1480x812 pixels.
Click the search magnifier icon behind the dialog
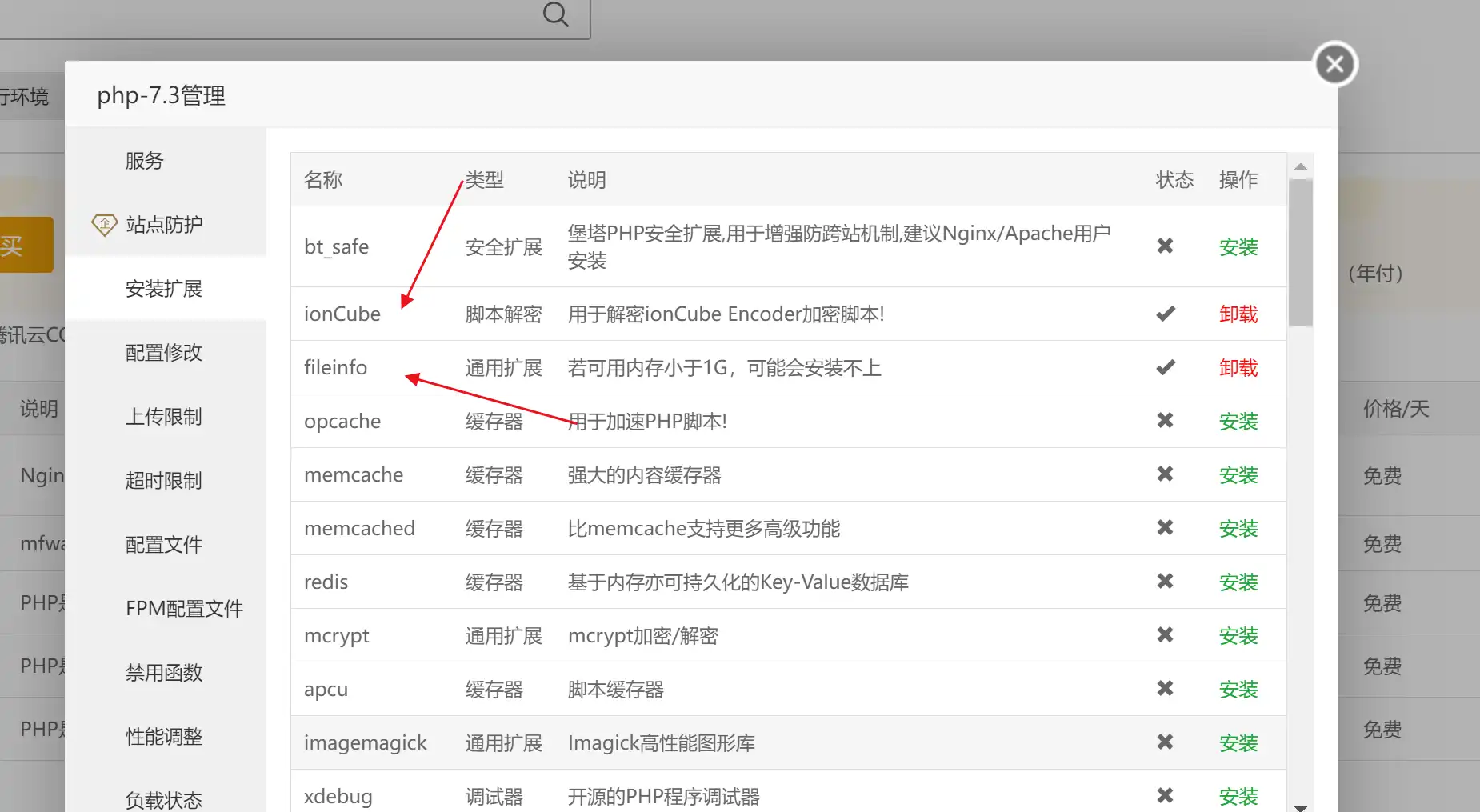click(x=555, y=14)
